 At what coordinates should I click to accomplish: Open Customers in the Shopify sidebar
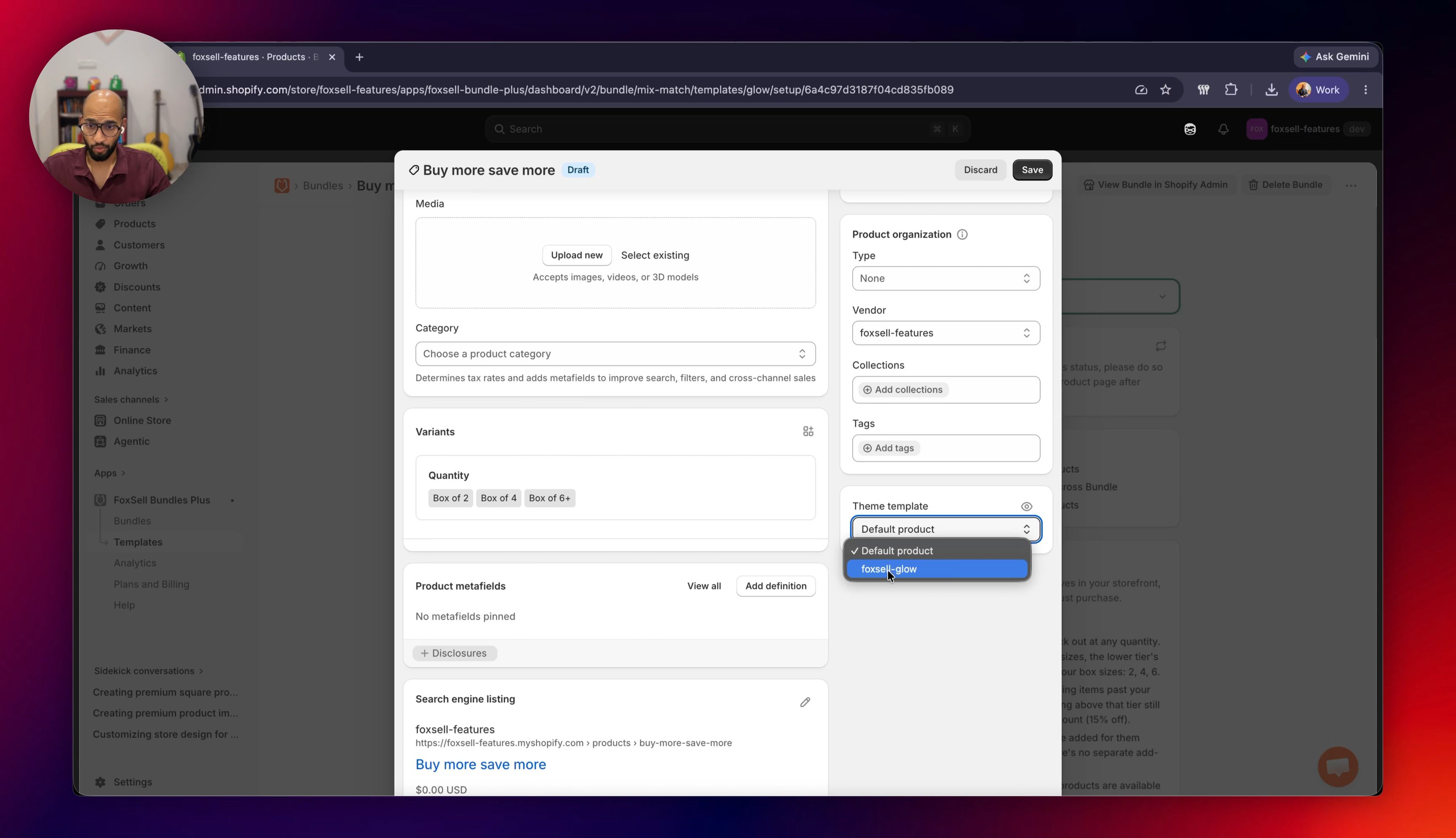pos(139,245)
